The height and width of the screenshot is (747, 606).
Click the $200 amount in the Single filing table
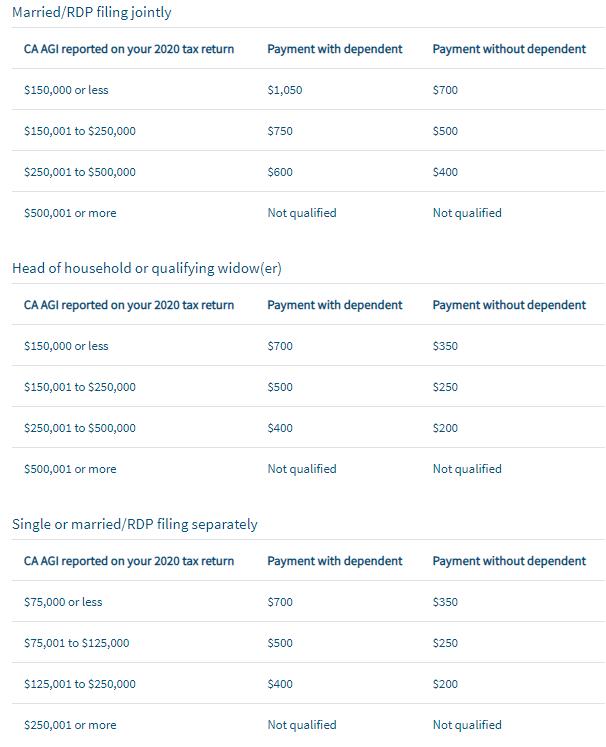coord(445,684)
